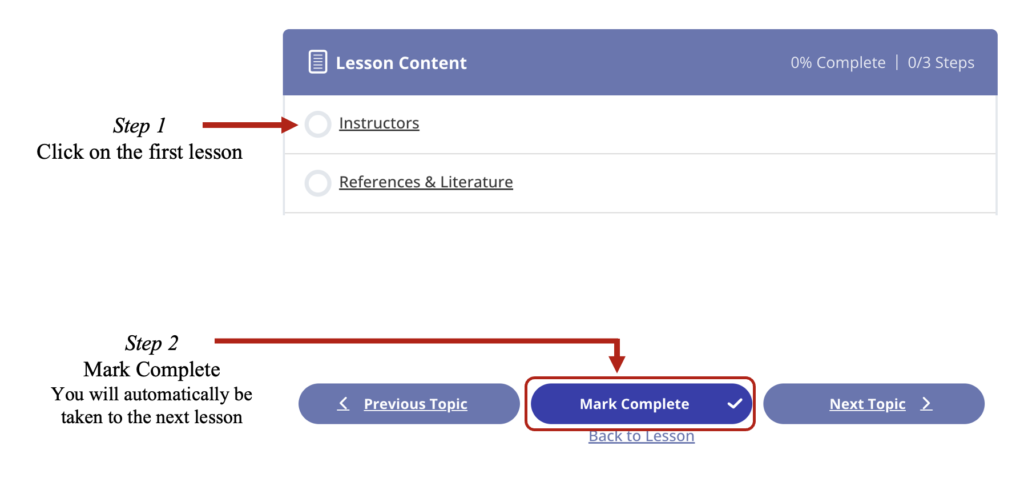This screenshot has width=1024, height=490.
Task: Click the 0/3 Steps counter
Action: point(940,63)
